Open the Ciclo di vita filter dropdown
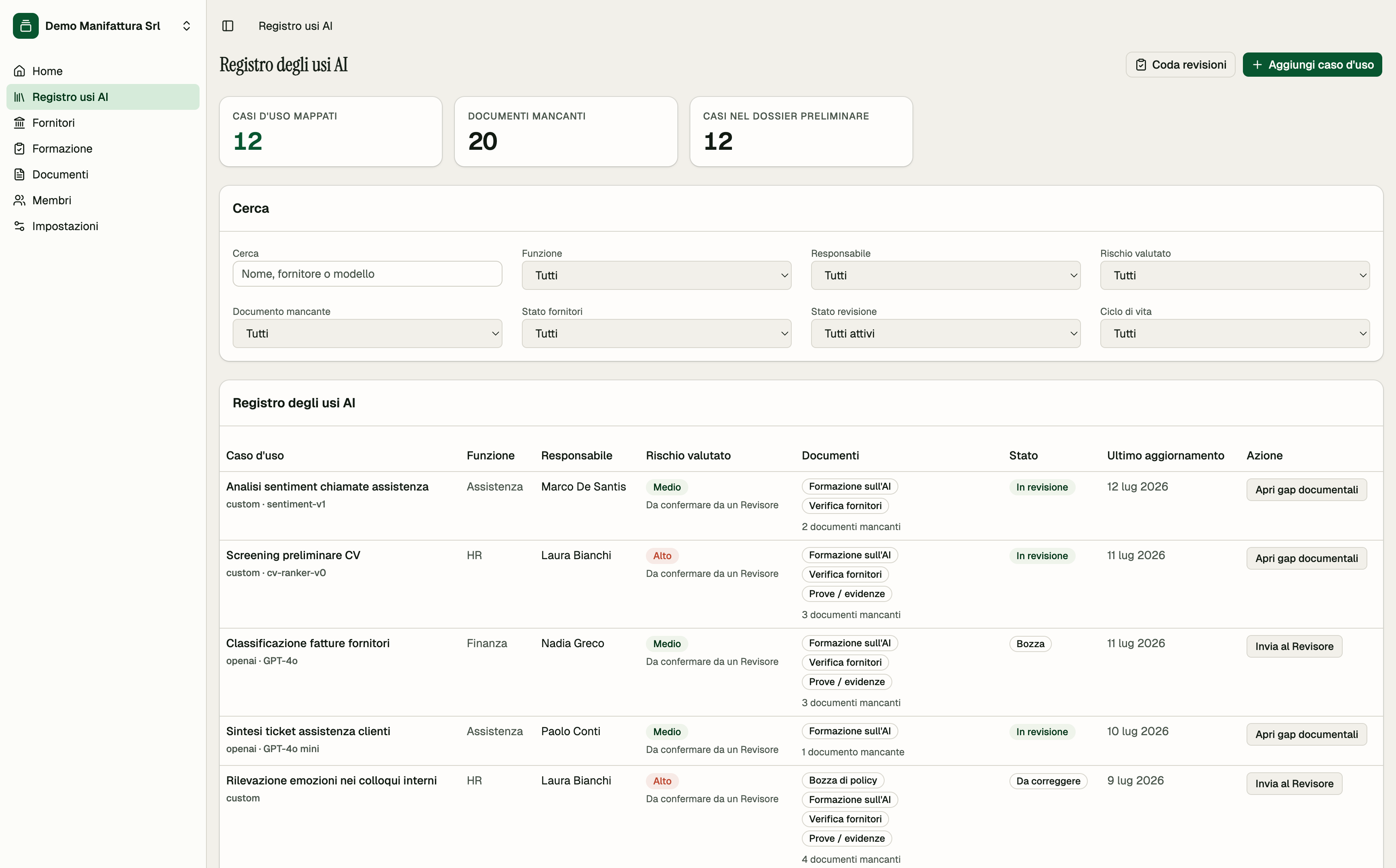The height and width of the screenshot is (868, 1396). tap(1235, 333)
